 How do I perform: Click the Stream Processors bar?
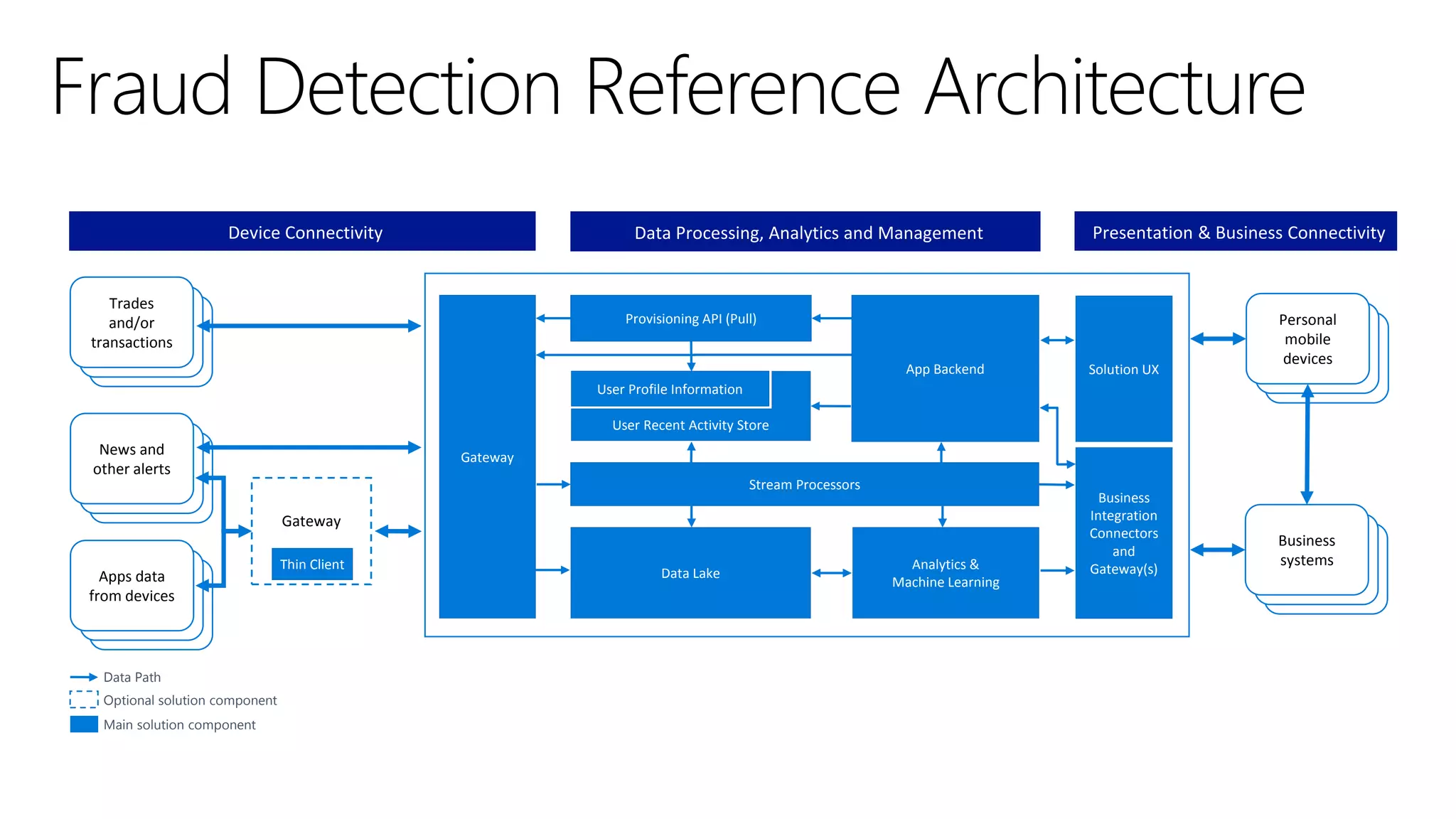(803, 484)
